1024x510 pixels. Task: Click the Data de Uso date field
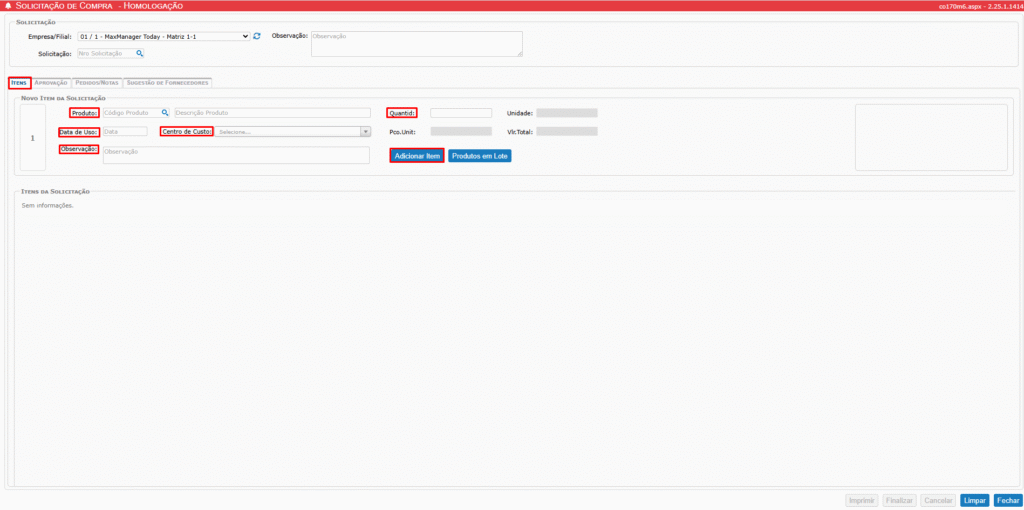(124, 131)
